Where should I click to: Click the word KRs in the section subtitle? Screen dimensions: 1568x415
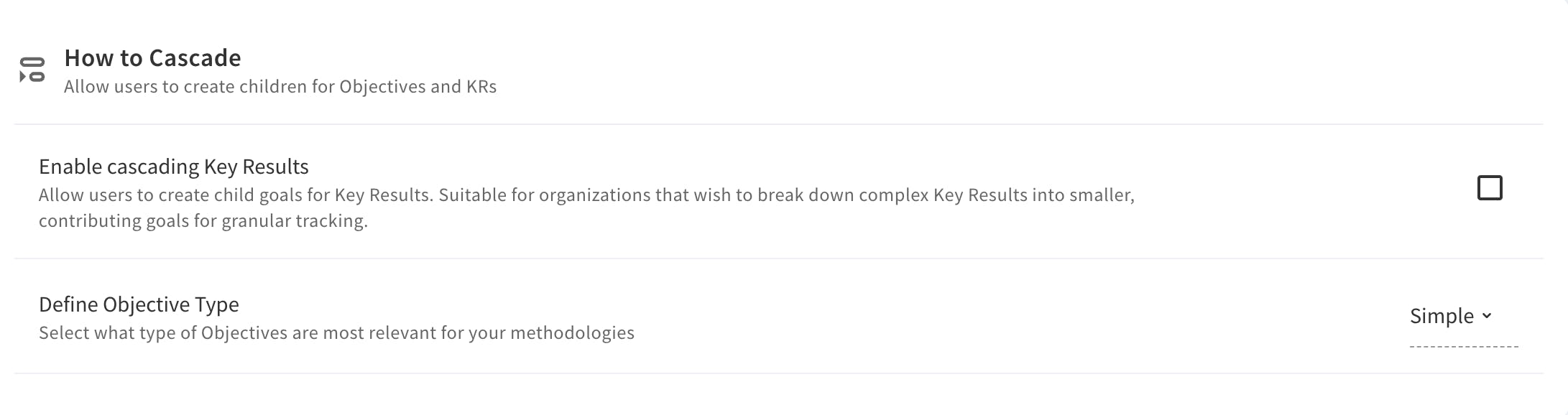click(x=481, y=87)
